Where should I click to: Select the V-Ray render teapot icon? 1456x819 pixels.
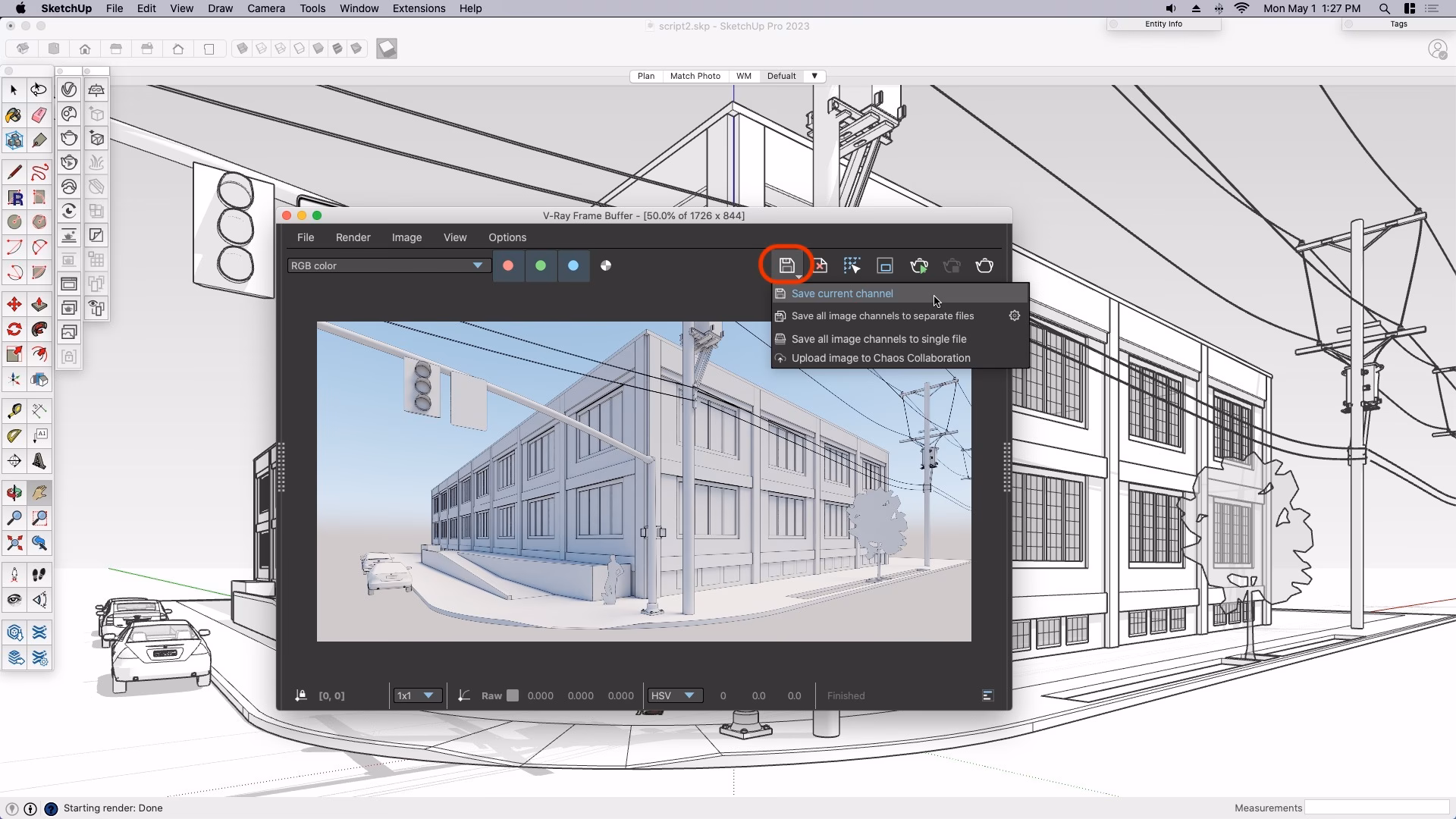pyautogui.click(x=69, y=138)
